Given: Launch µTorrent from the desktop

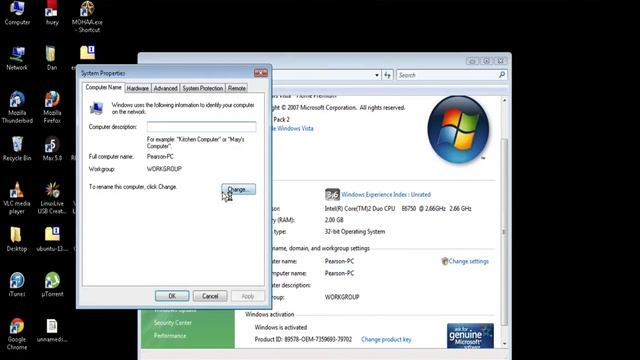Looking at the screenshot, I should pyautogui.click(x=52, y=284).
